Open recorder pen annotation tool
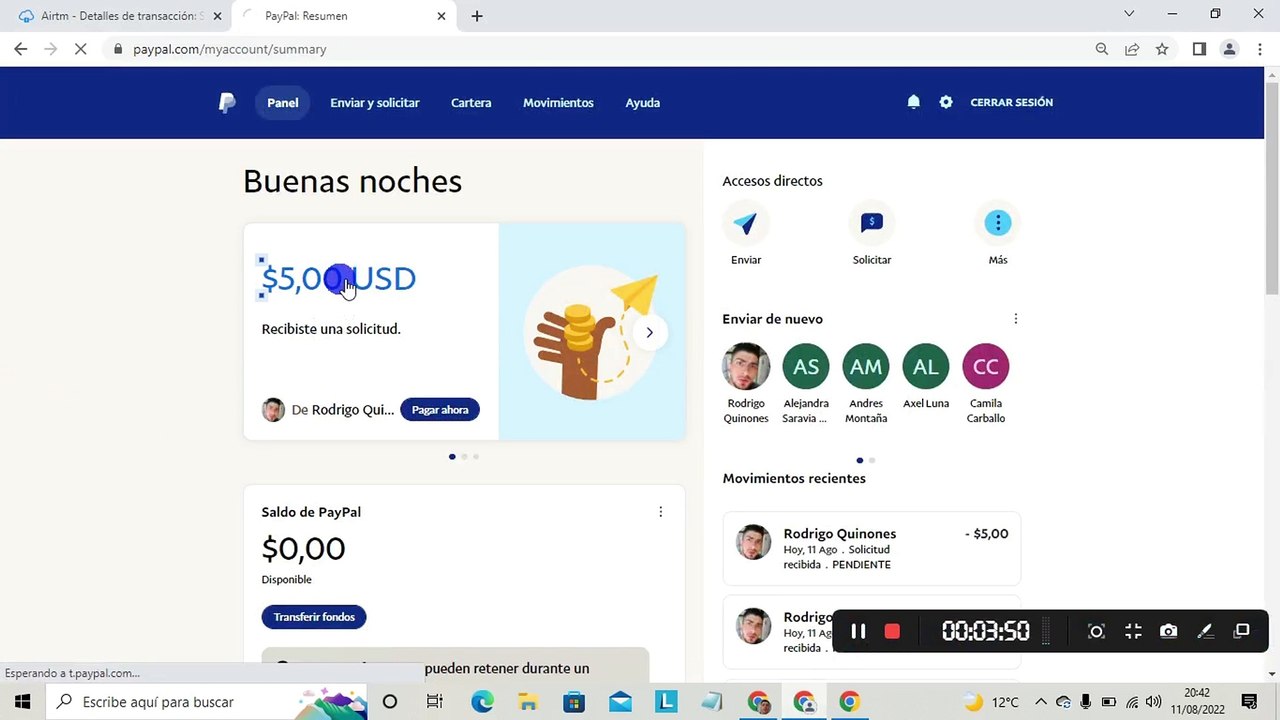This screenshot has height=720, width=1280. click(1205, 631)
